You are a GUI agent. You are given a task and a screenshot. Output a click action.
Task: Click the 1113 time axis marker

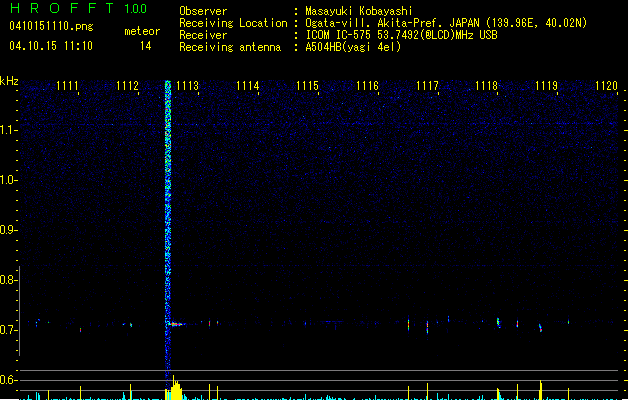pyautogui.click(x=187, y=86)
